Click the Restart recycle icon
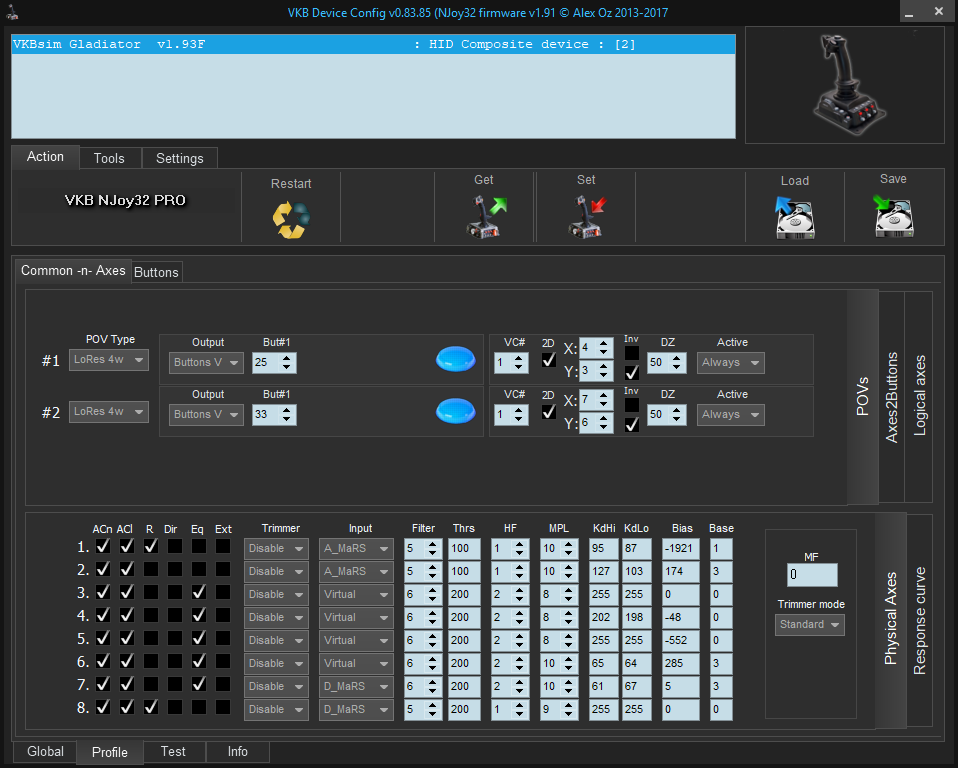The width and height of the screenshot is (958, 768). [x=291, y=219]
